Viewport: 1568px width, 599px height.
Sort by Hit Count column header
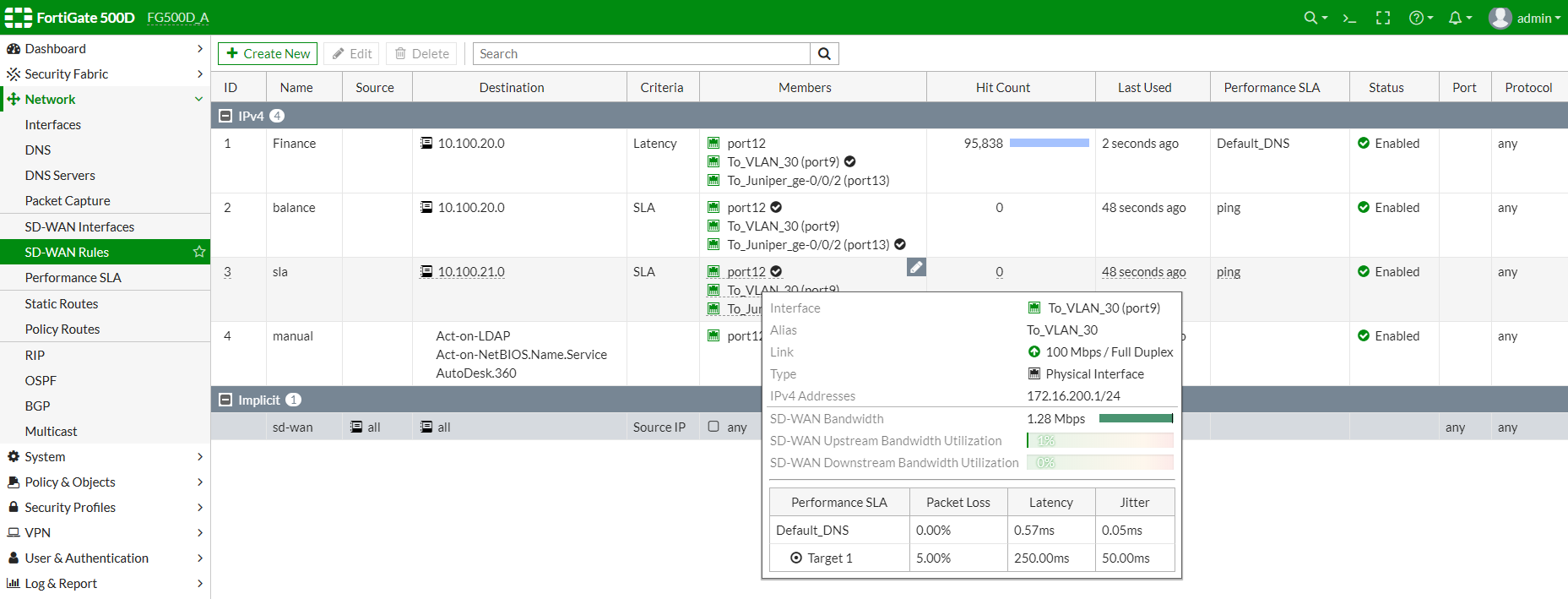1003,88
